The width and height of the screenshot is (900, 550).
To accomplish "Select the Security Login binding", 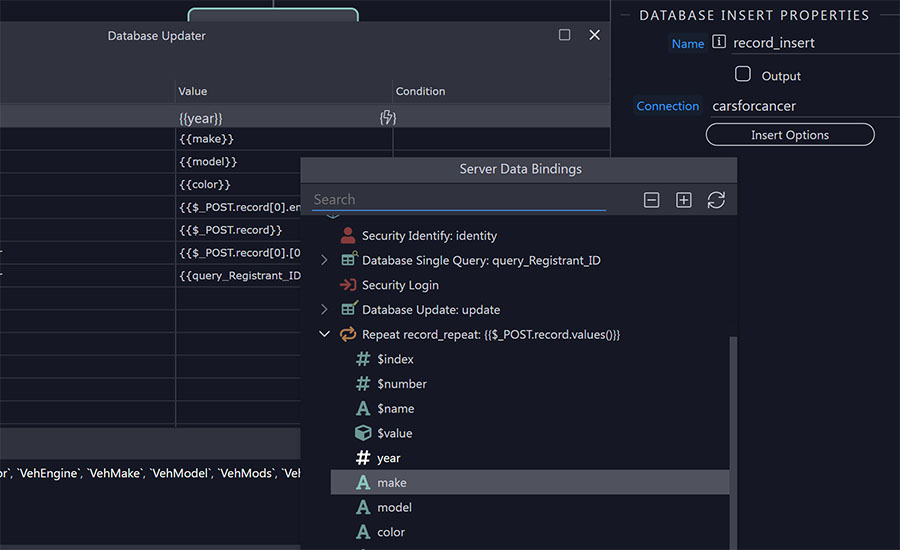I will (400, 285).
